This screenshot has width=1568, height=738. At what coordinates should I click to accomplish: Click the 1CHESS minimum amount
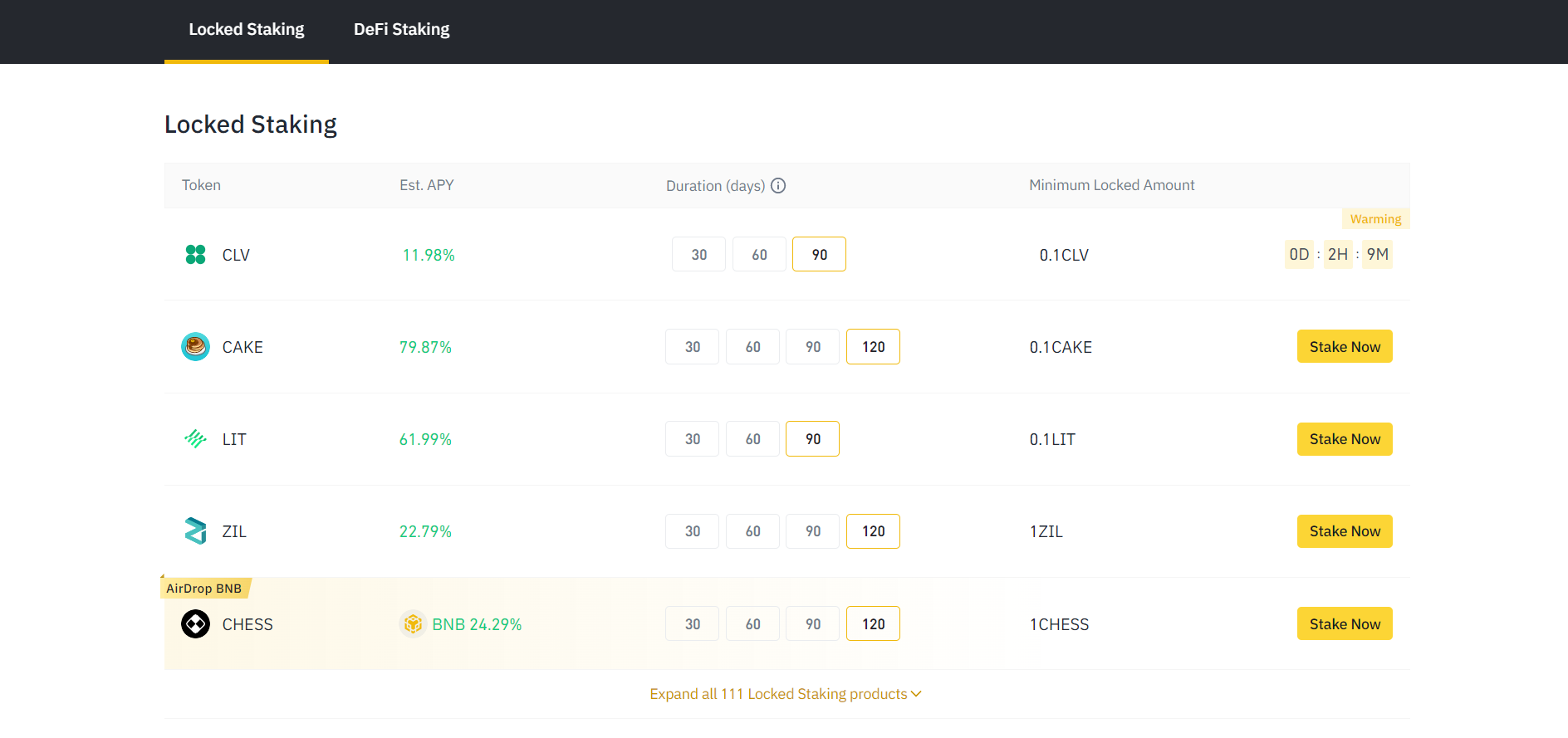[x=1059, y=624]
